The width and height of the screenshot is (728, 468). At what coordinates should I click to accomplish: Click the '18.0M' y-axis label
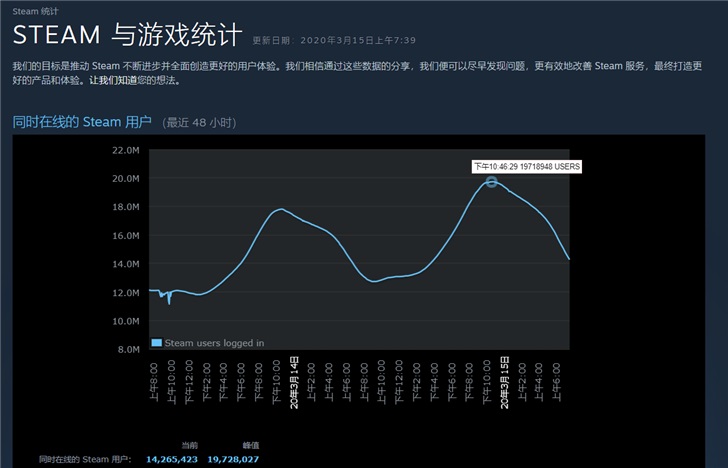pos(125,207)
